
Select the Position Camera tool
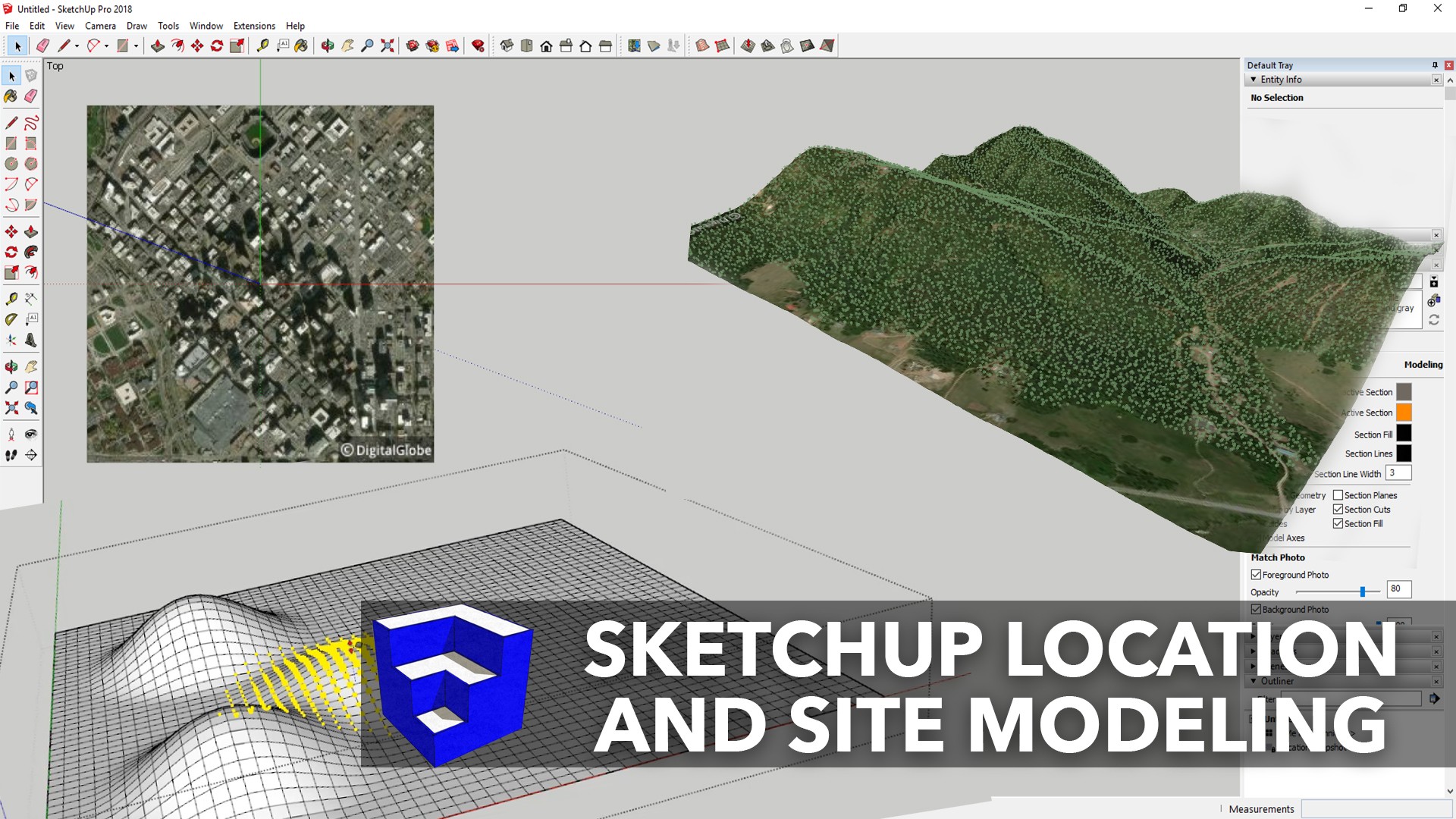pos(11,435)
